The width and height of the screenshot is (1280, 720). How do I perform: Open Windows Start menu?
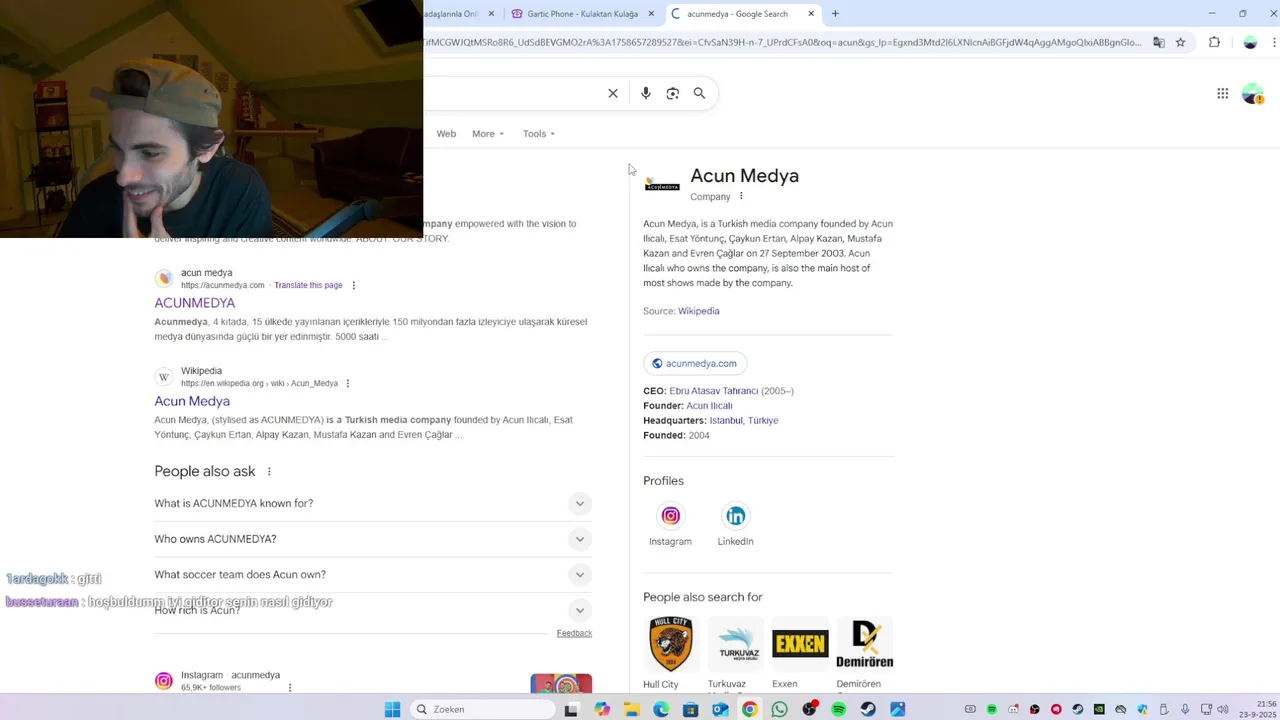click(x=393, y=709)
